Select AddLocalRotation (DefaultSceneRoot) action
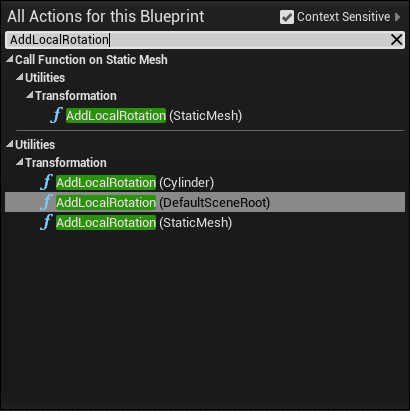 (205, 202)
